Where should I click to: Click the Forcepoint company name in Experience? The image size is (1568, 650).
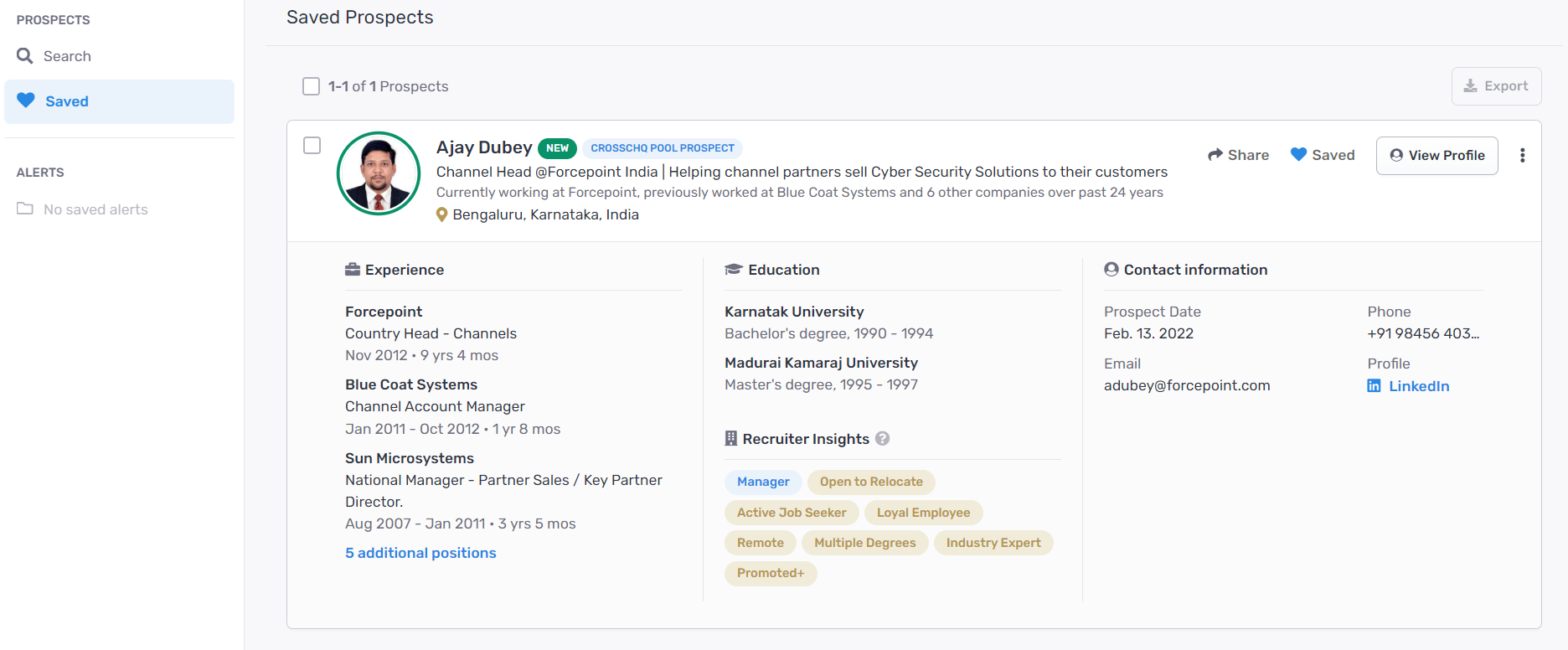(384, 312)
